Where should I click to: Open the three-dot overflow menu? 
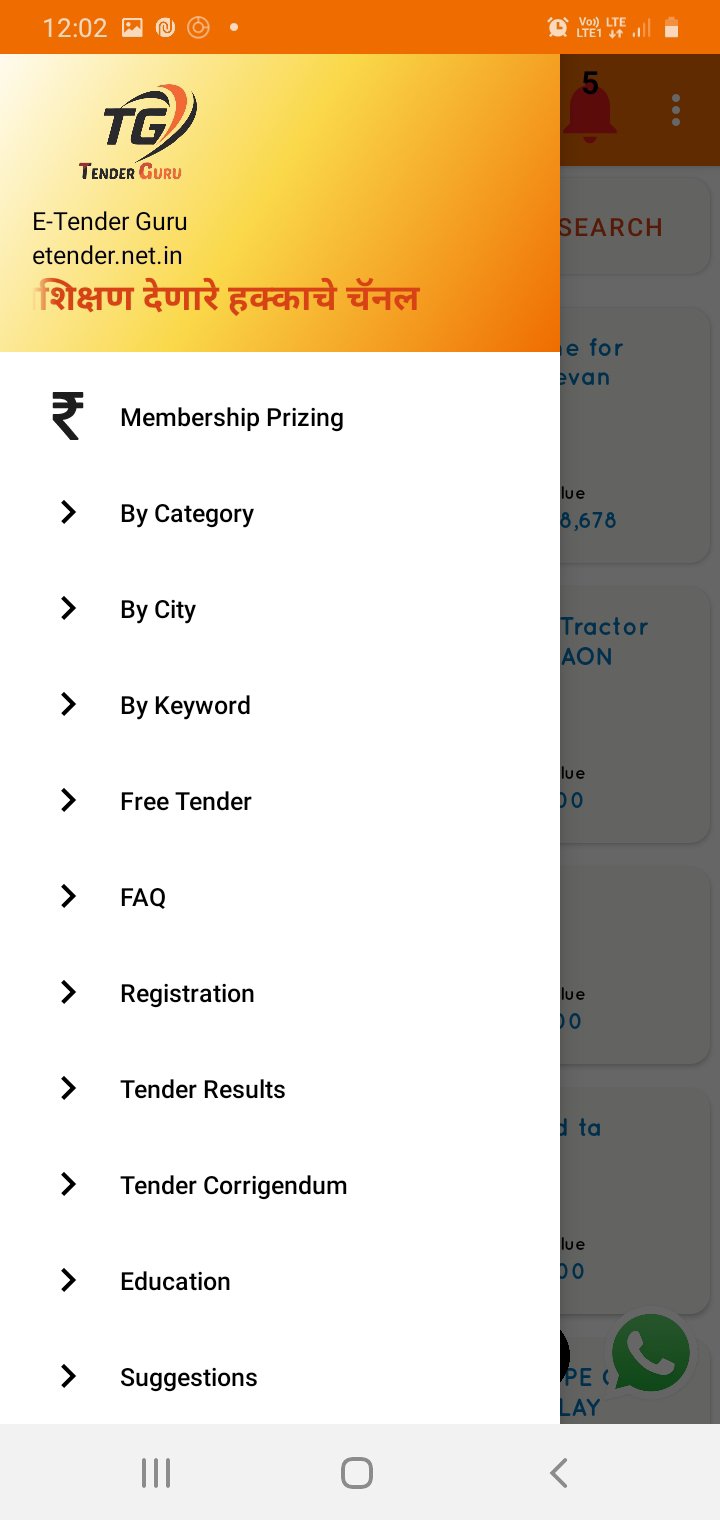click(676, 111)
